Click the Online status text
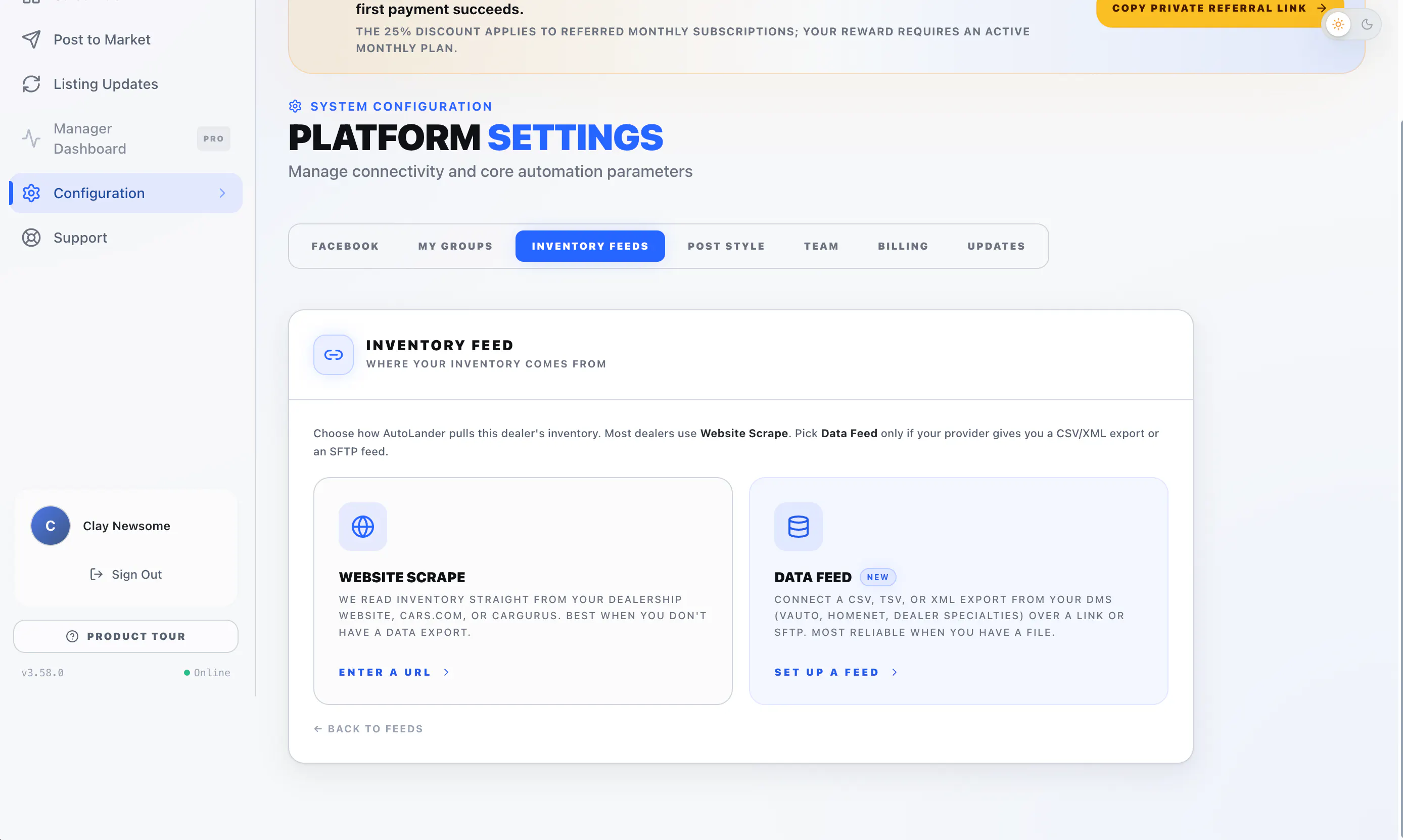The image size is (1403, 840). pyautogui.click(x=212, y=673)
